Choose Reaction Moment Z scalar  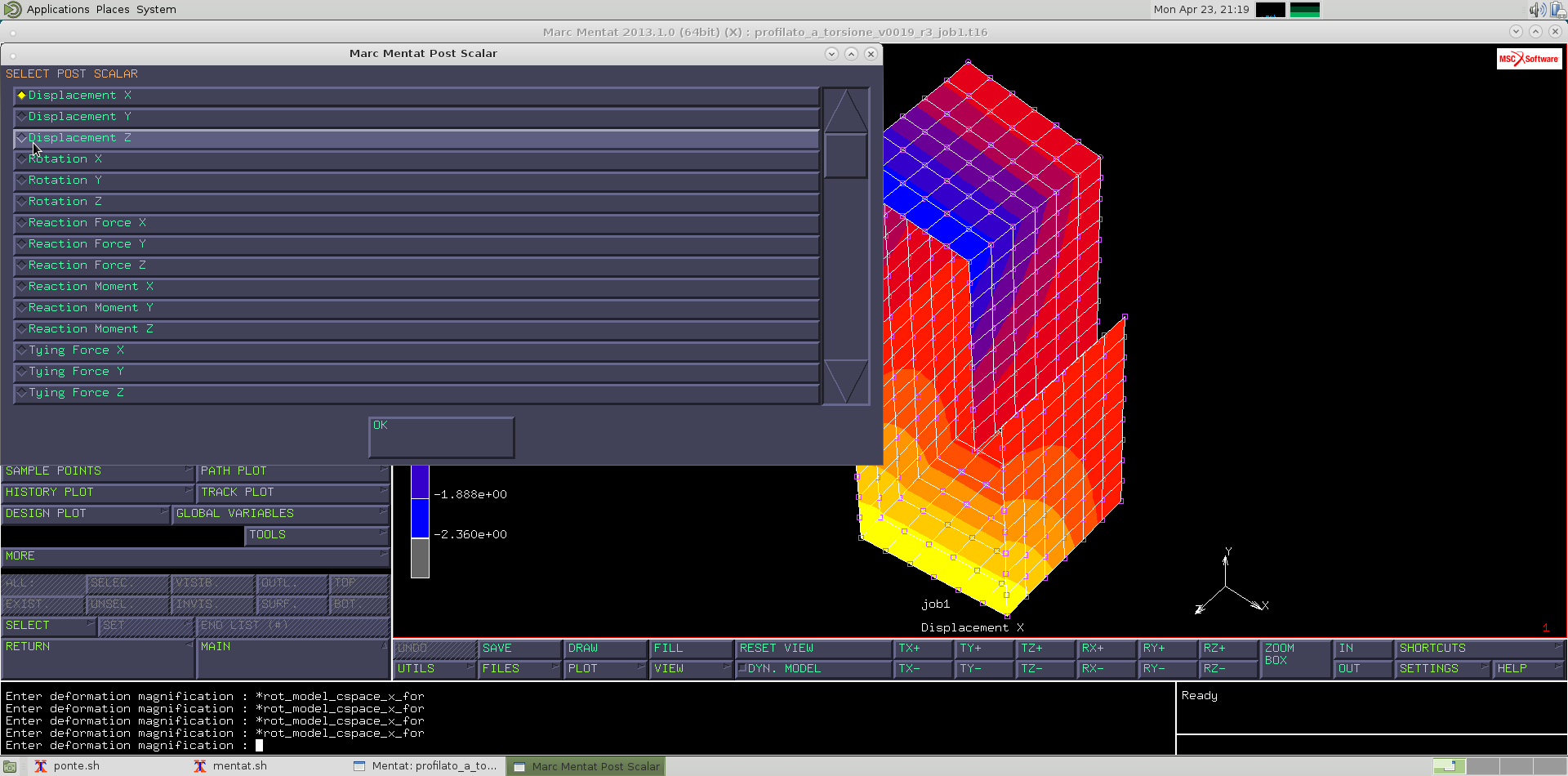tap(416, 330)
